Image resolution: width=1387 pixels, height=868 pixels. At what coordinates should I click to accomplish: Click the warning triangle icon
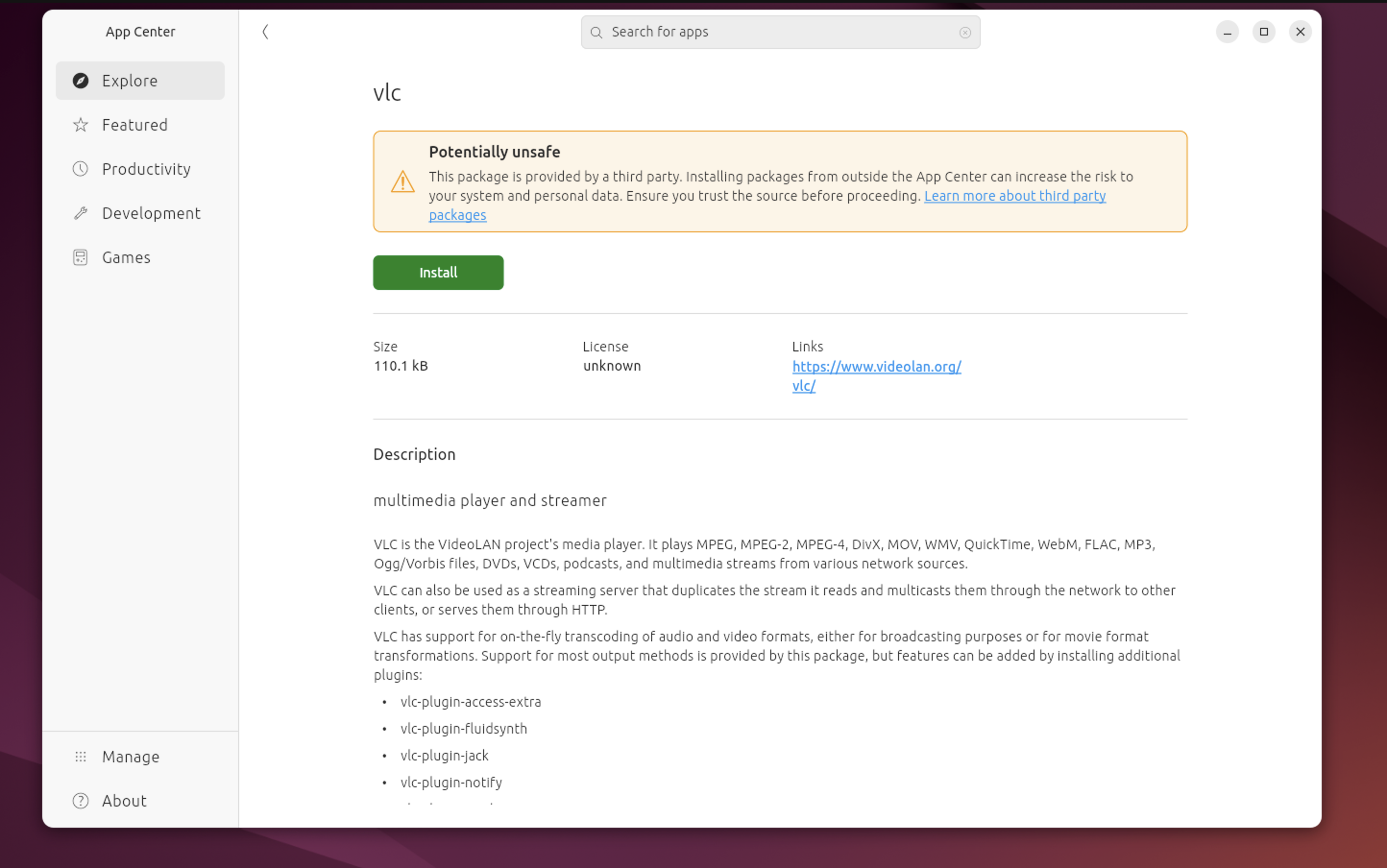(x=402, y=181)
